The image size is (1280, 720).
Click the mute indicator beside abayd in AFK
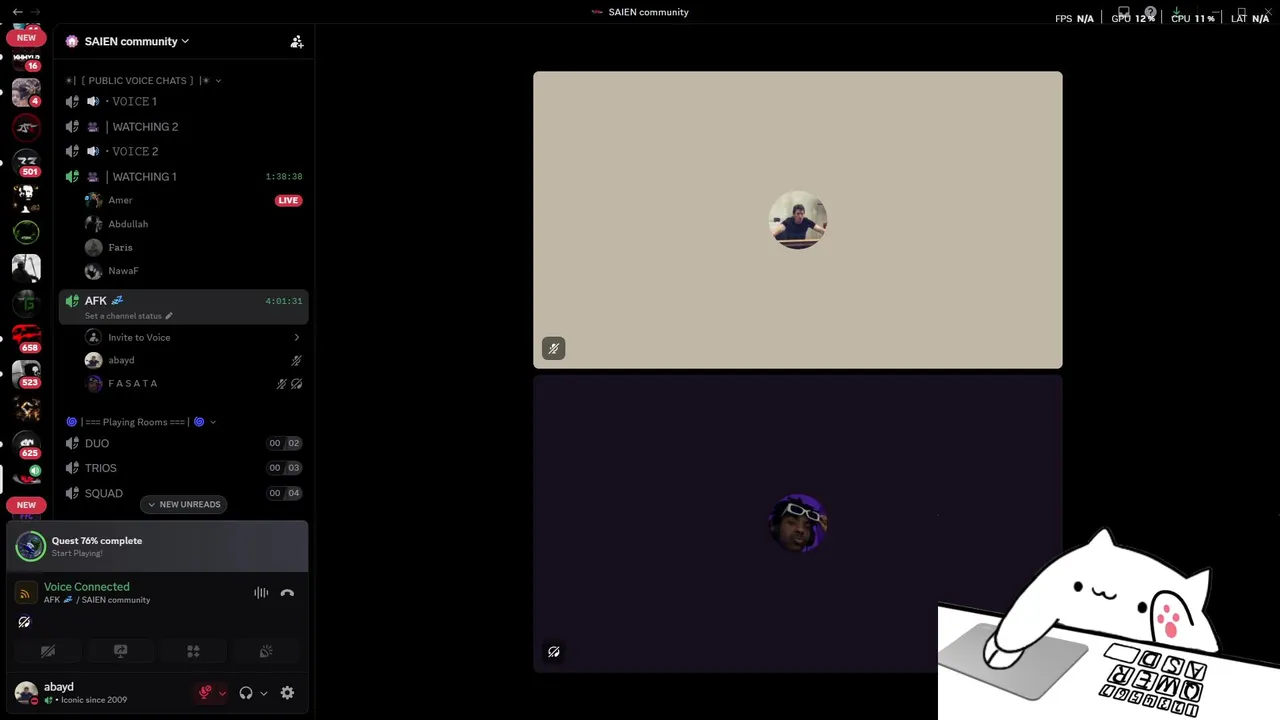tap(296, 360)
